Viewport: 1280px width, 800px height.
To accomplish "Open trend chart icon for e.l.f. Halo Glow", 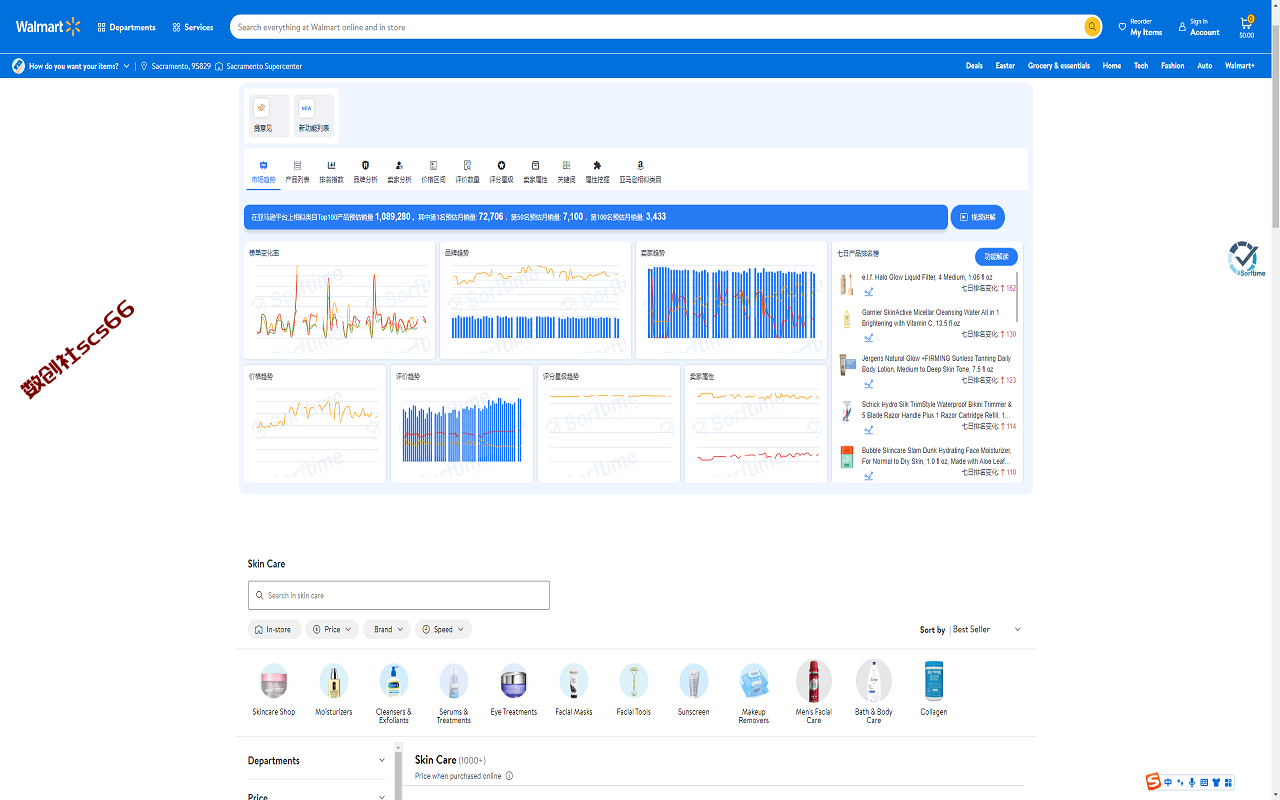I will click(x=869, y=292).
